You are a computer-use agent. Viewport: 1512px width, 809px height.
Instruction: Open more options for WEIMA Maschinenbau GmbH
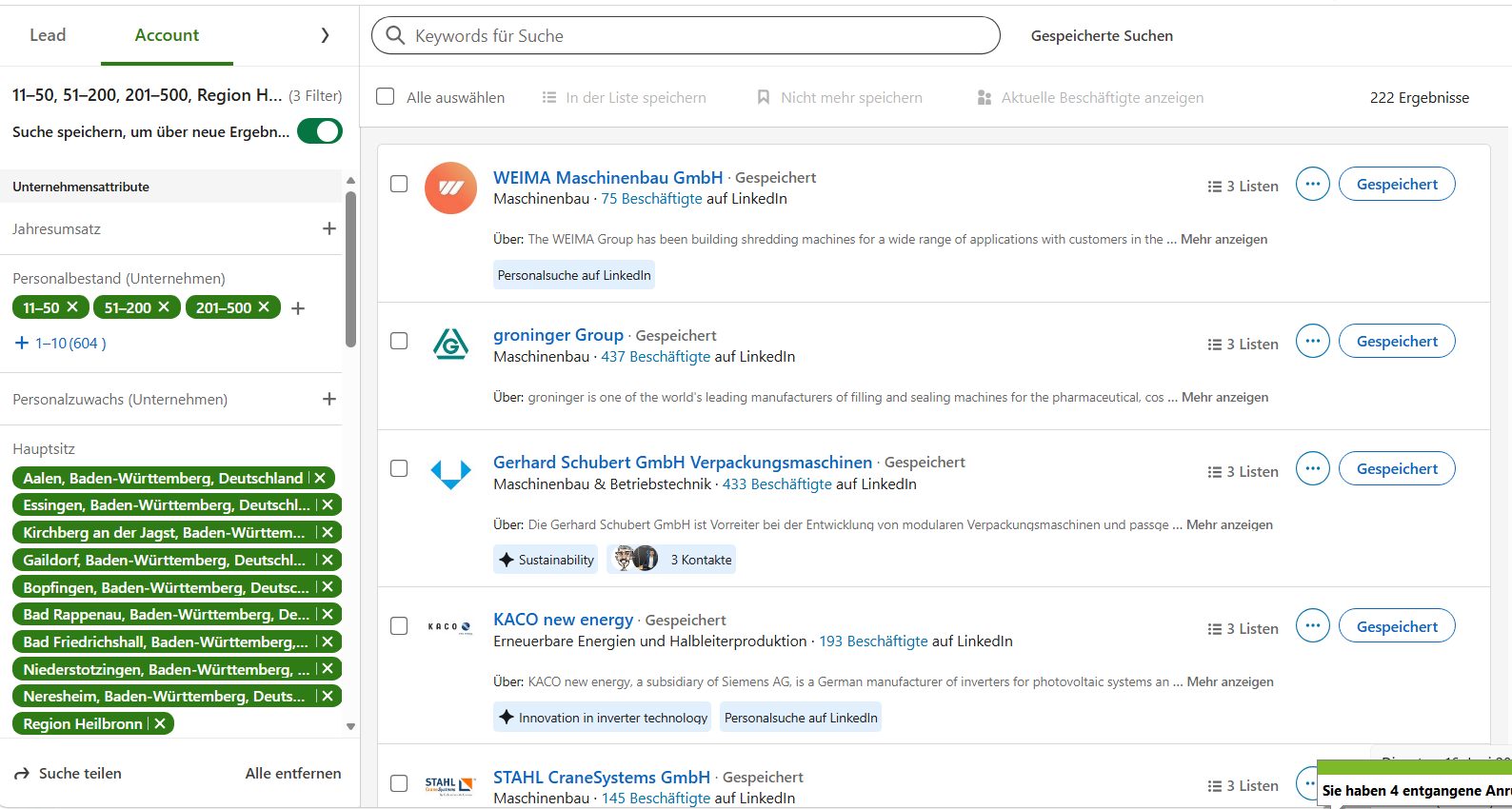(1312, 184)
